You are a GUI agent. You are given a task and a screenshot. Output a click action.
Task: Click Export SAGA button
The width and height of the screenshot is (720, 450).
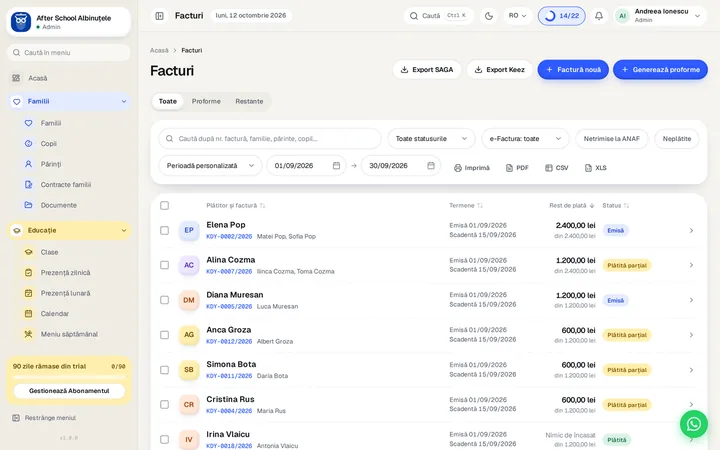427,70
